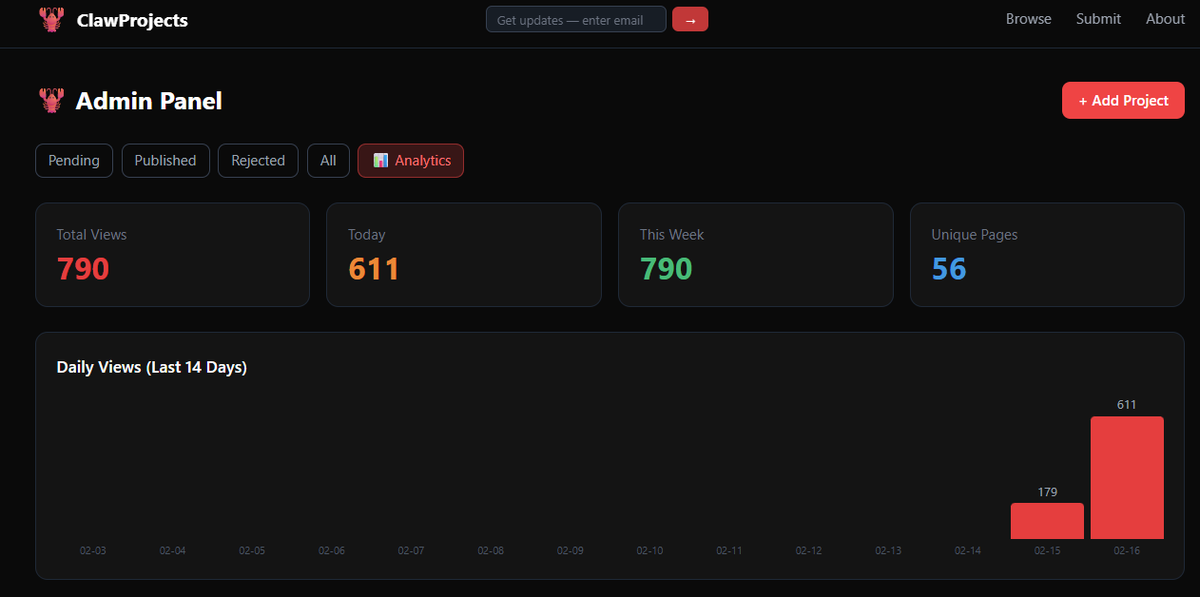Switch to the All tab
Screen dimensions: 1200x597
[x=328, y=160]
